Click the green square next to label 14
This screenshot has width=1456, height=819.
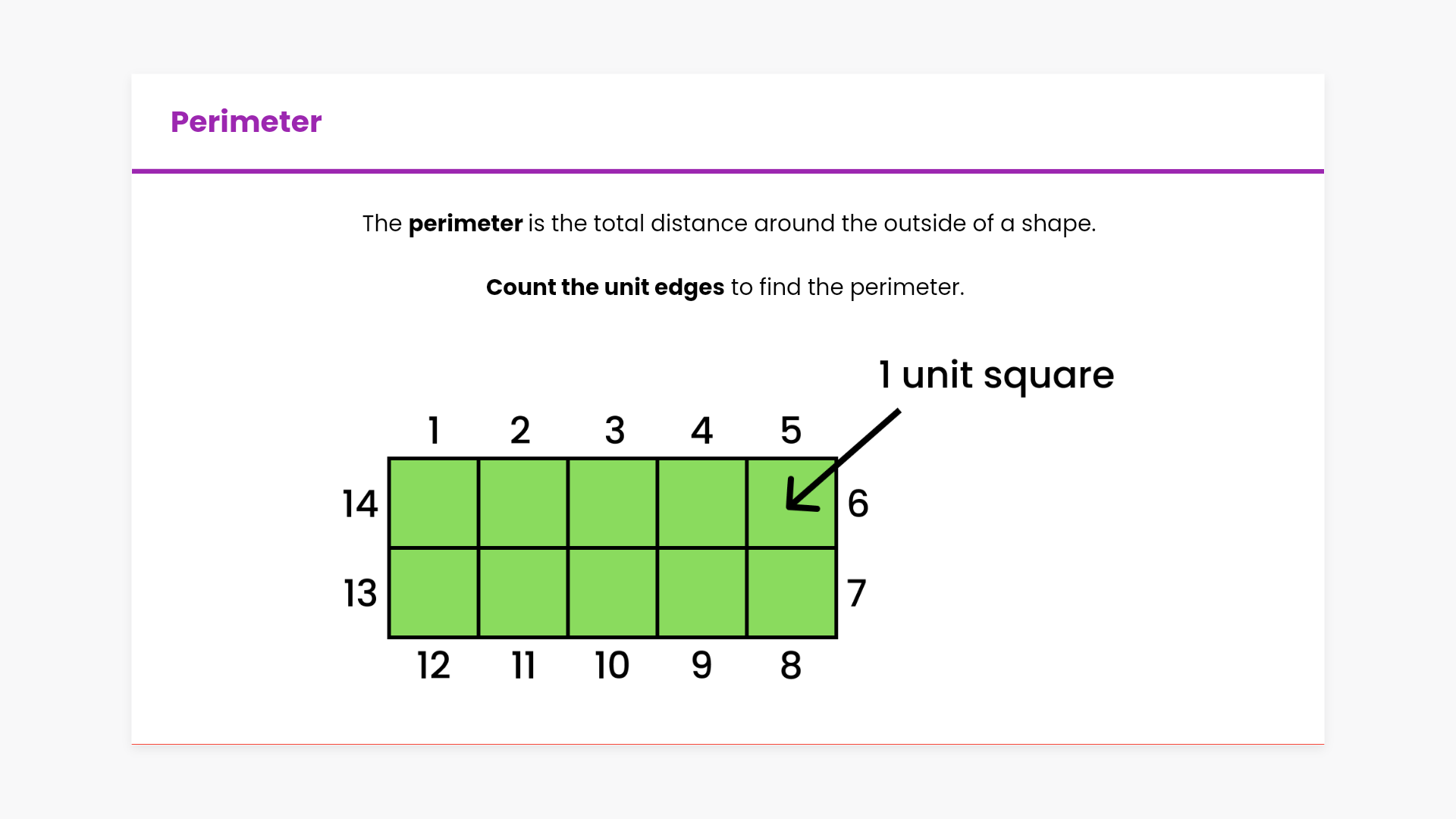(x=434, y=503)
